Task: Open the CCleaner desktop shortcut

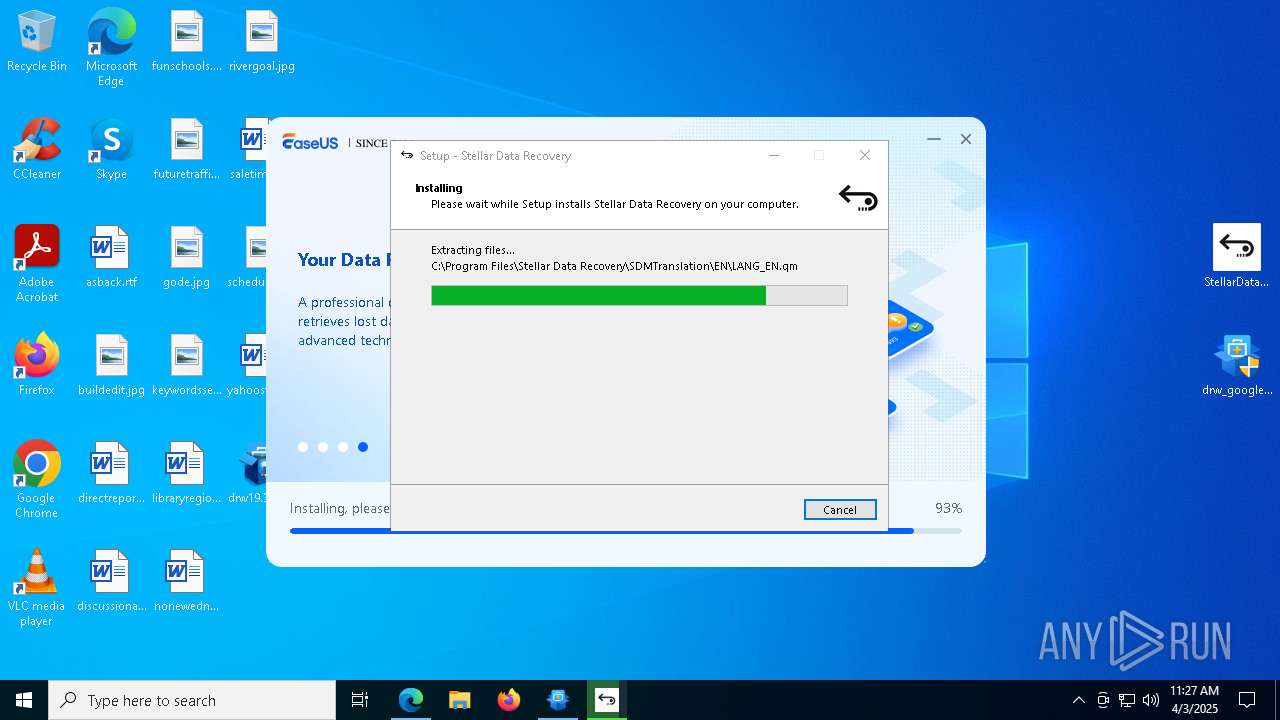Action: pos(37,150)
